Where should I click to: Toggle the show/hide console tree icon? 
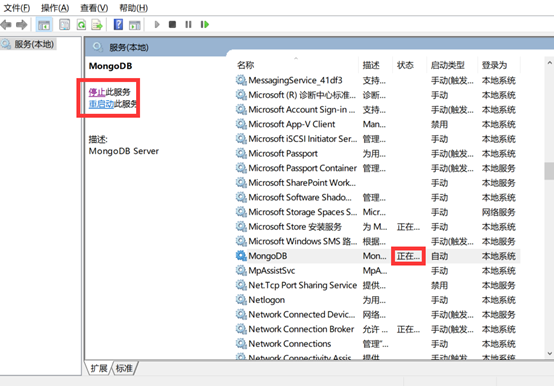[44, 25]
